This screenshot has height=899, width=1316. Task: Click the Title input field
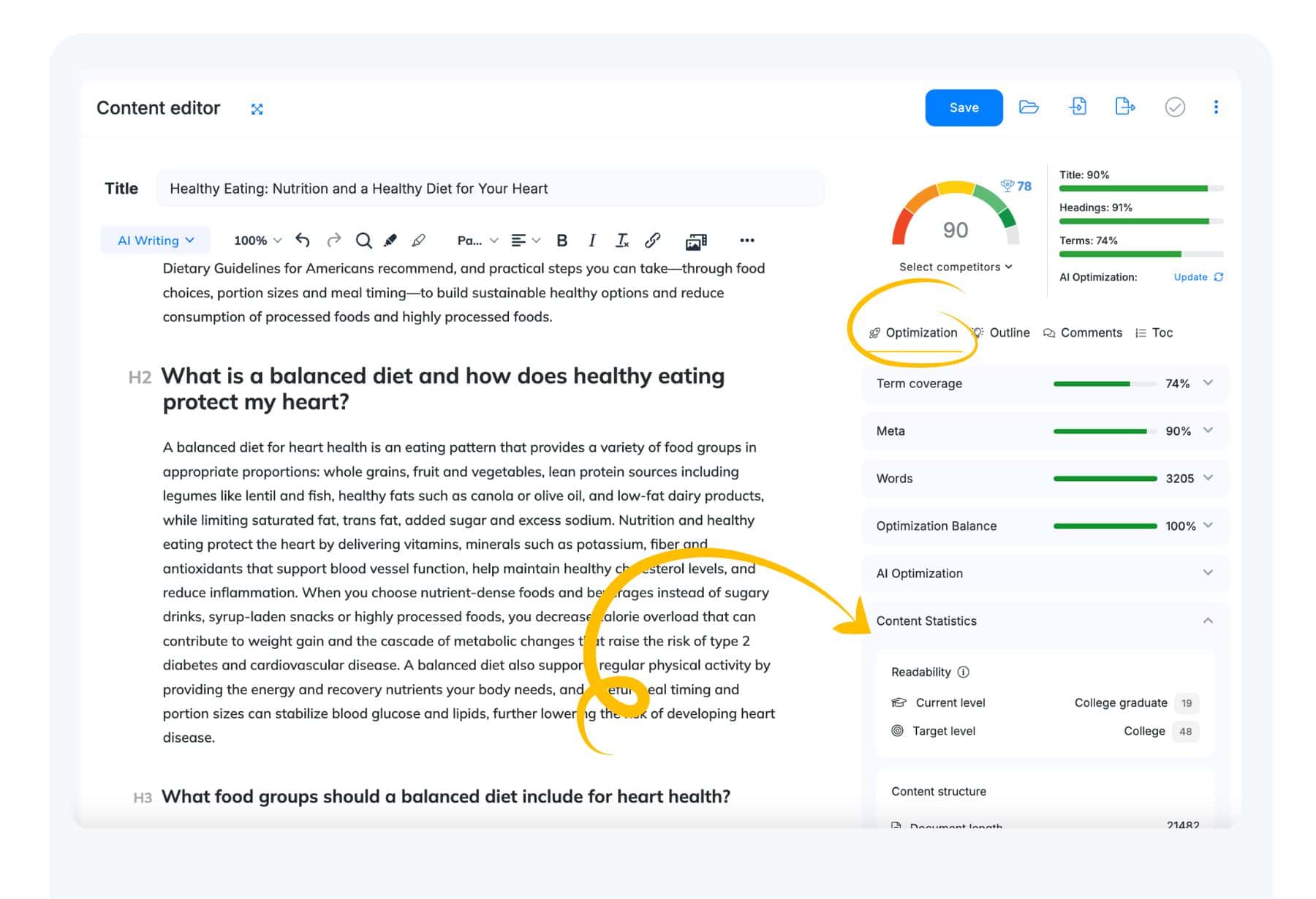click(491, 189)
